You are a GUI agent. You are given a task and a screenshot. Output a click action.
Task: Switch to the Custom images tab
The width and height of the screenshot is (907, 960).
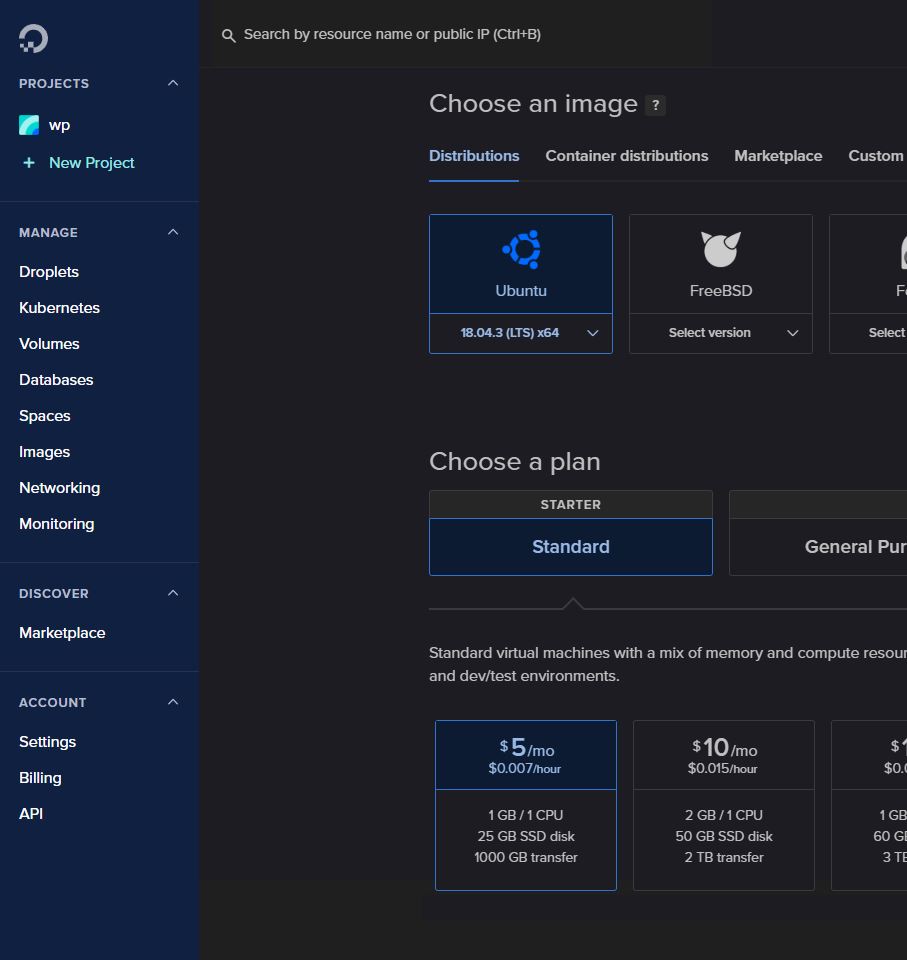876,156
